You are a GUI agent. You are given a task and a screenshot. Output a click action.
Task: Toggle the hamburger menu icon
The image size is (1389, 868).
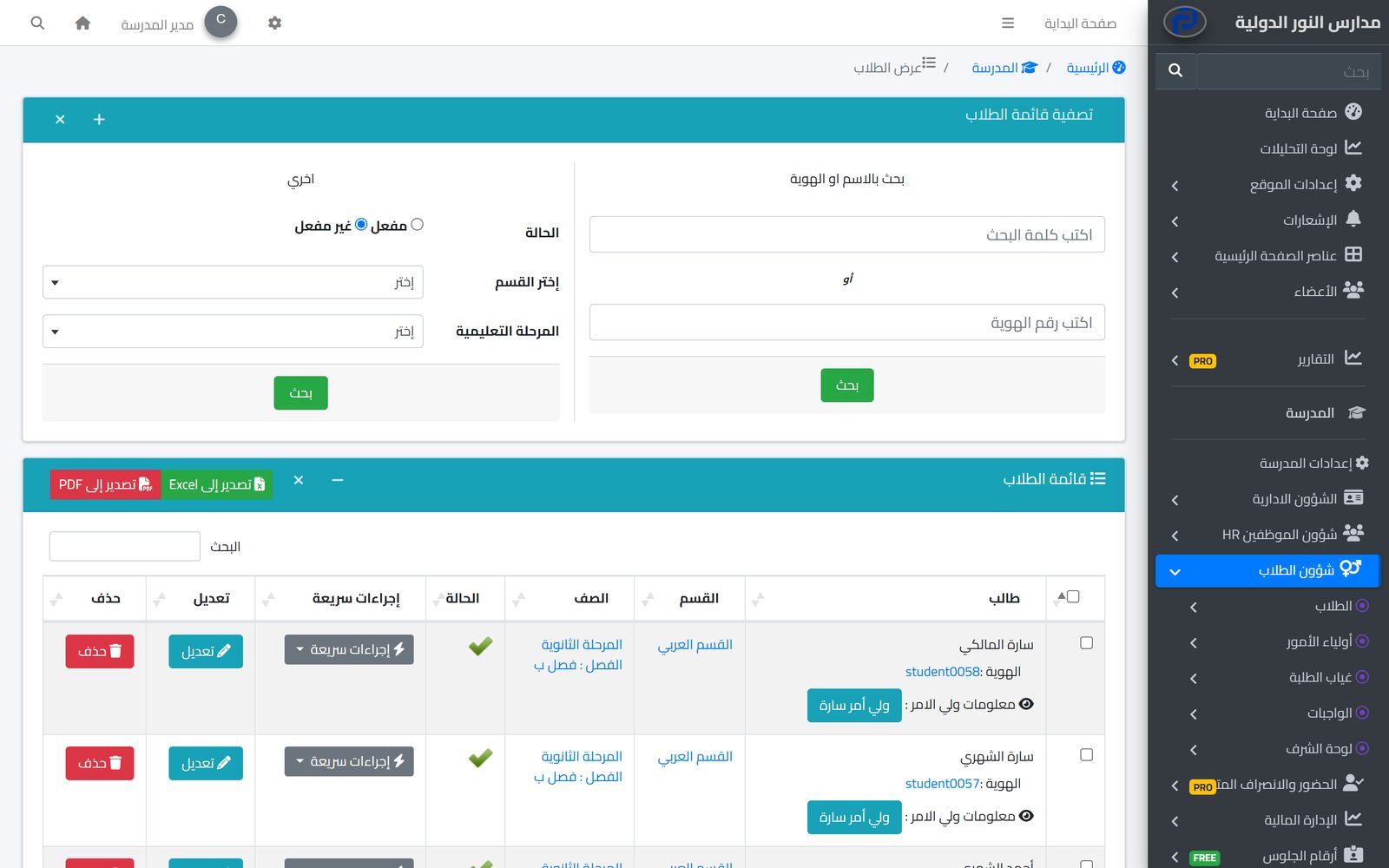point(1008,23)
